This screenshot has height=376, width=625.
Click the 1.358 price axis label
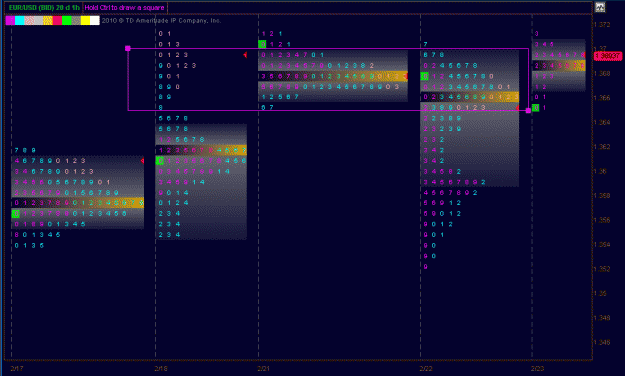coord(602,196)
